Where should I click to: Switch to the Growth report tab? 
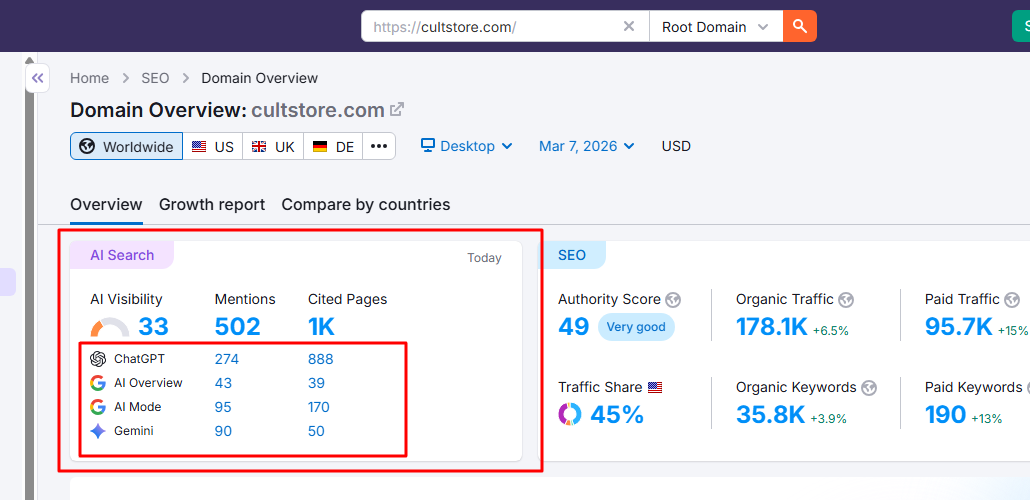[212, 204]
